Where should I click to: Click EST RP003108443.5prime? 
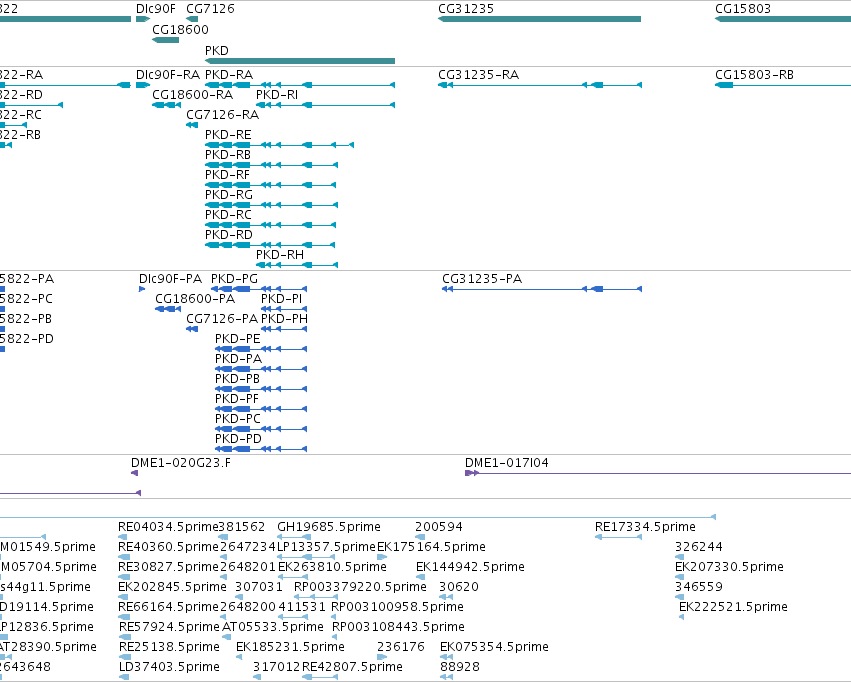[x=398, y=627]
